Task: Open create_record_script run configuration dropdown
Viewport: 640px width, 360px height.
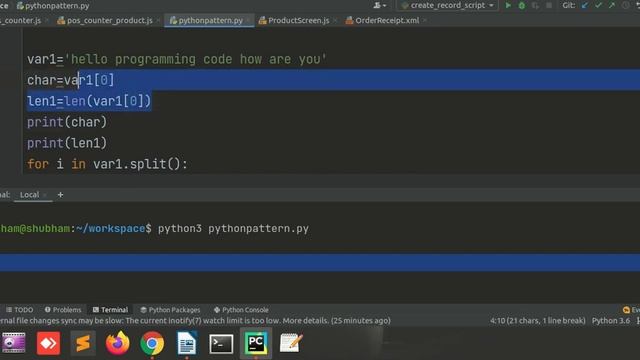Action: point(447,6)
